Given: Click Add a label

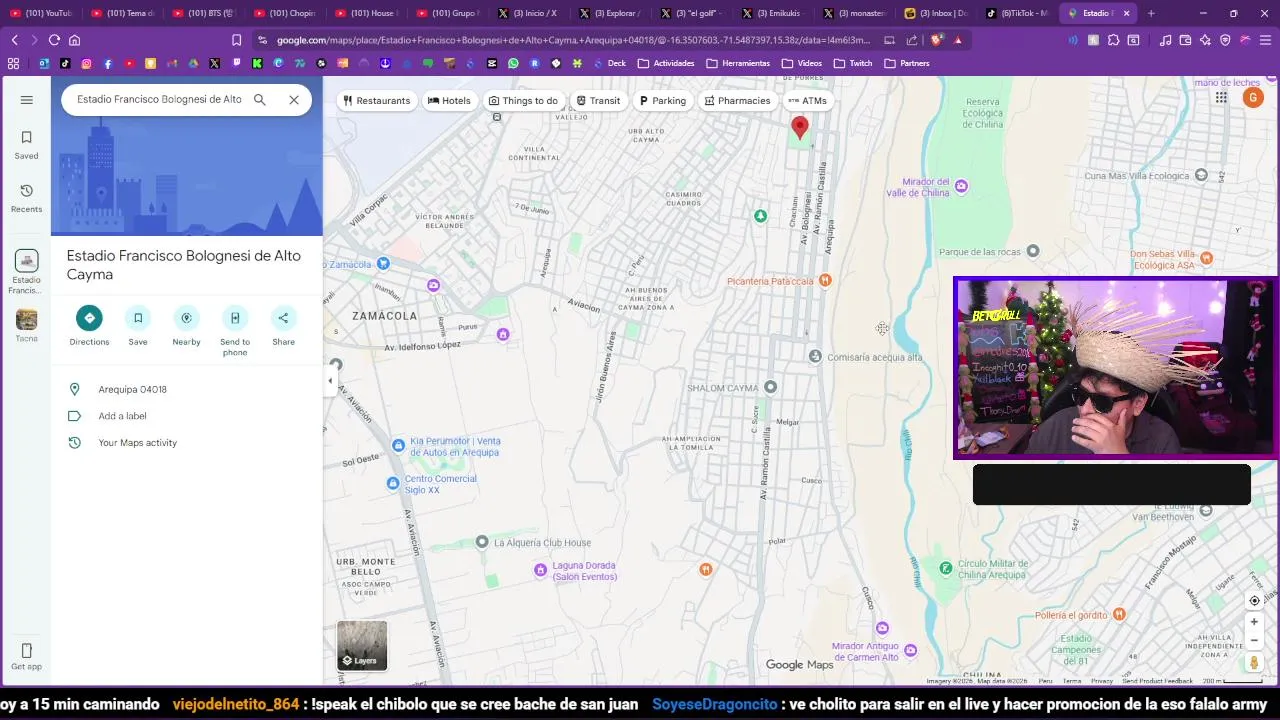Looking at the screenshot, I should (187, 416).
